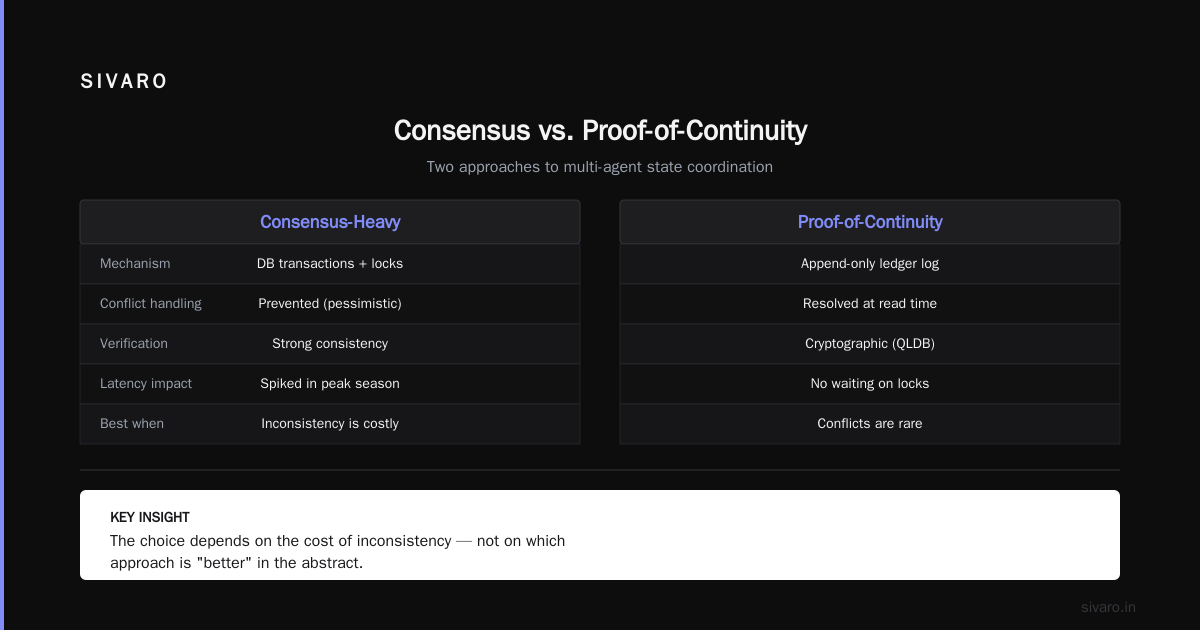Viewport: 1200px width, 630px height.
Task: Select Append-only ledger log cell
Action: pos(870,263)
